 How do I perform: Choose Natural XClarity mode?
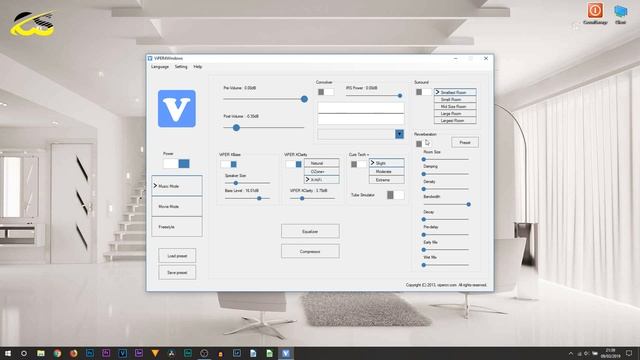coord(322,163)
